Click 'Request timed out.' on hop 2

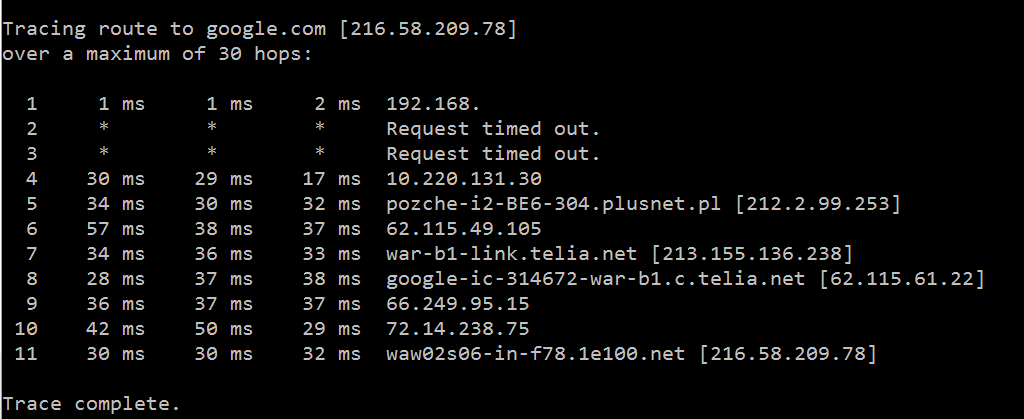(x=493, y=129)
